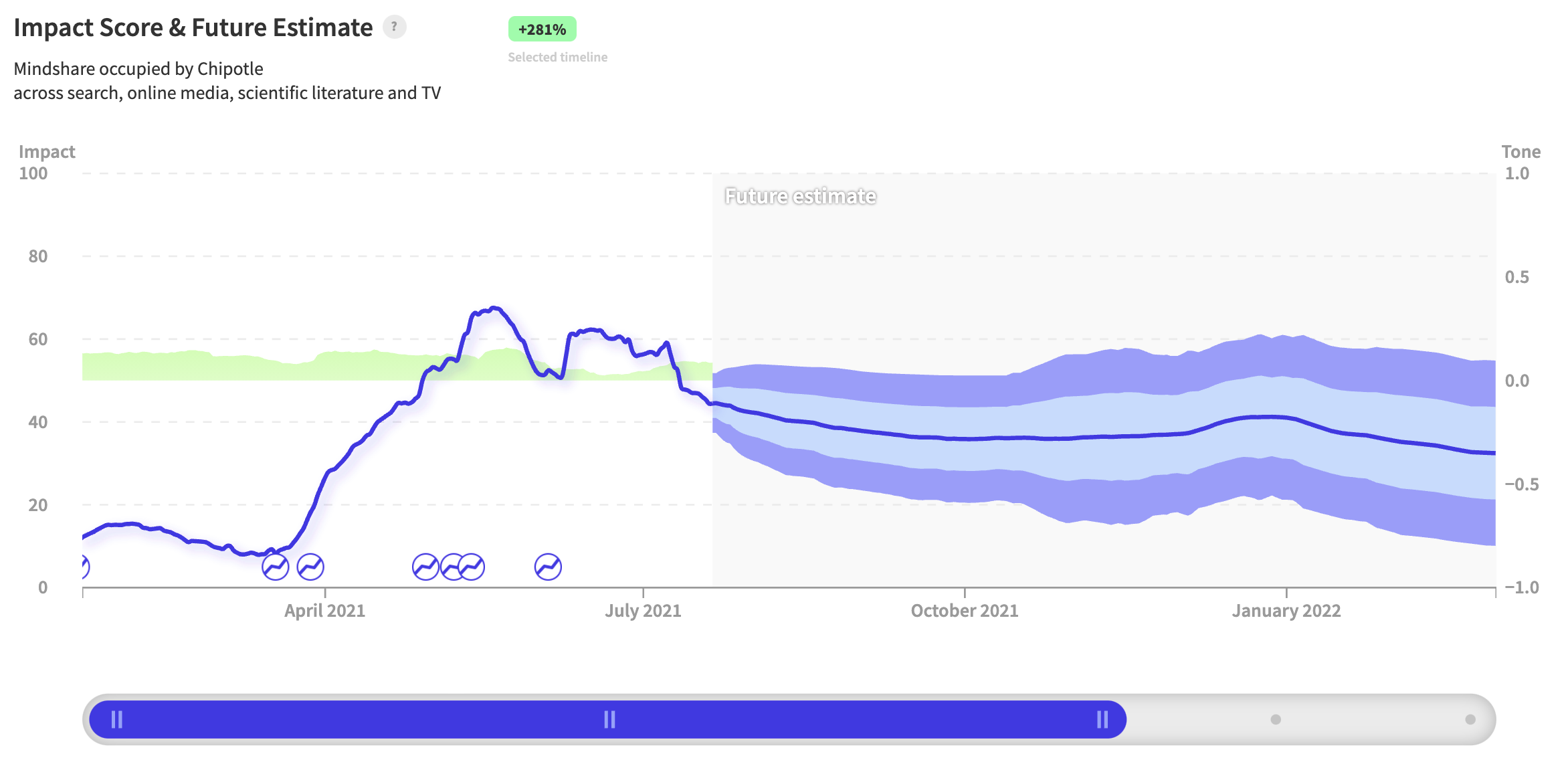Click the isolated event marker before July 2021
1568x768 pixels.
pos(548,567)
